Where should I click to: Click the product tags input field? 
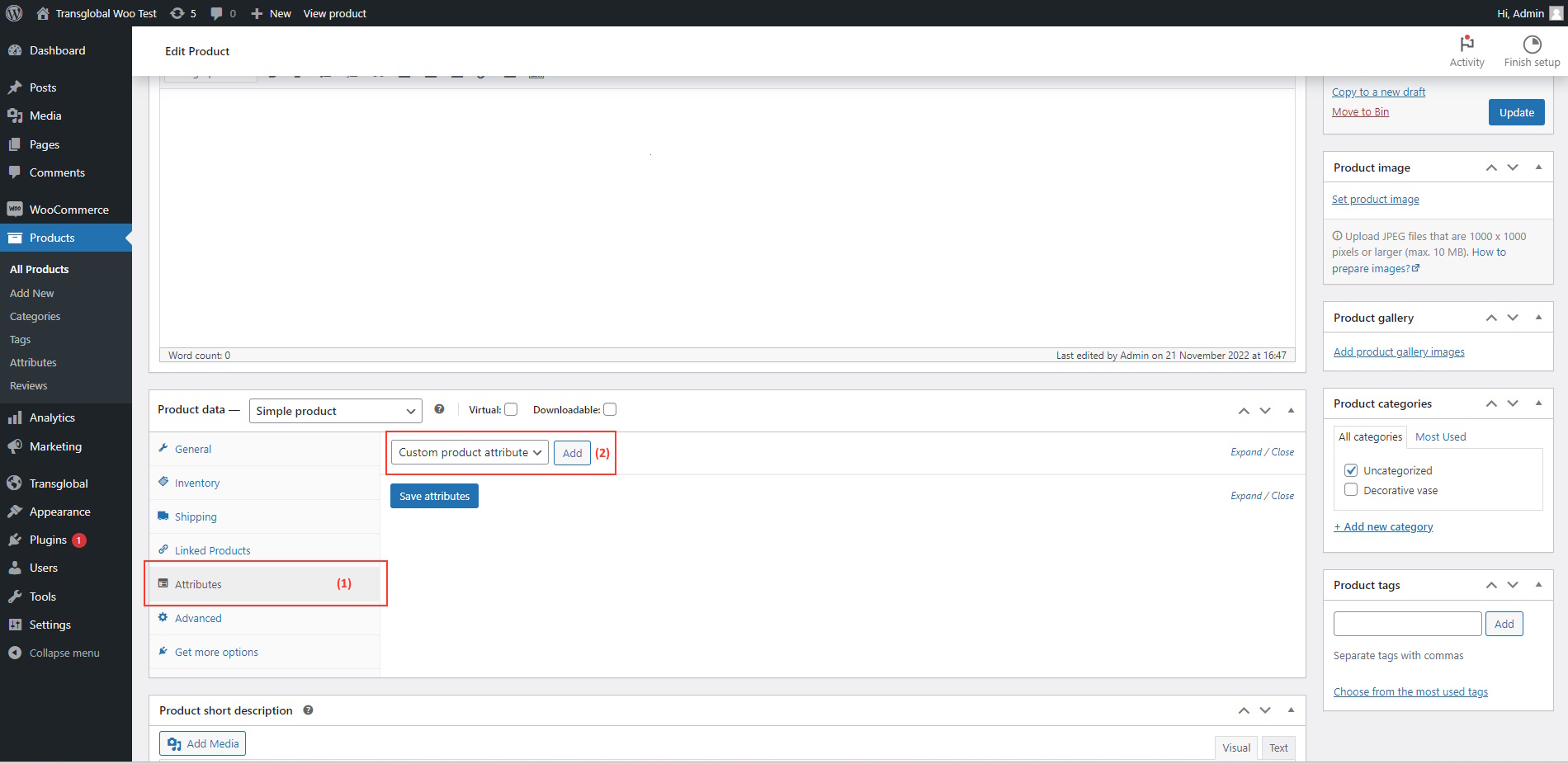click(1407, 624)
